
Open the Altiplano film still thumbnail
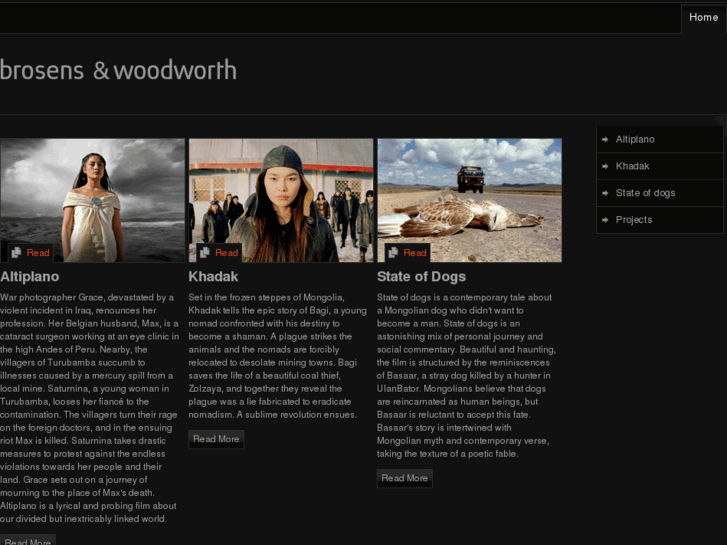(x=92, y=200)
